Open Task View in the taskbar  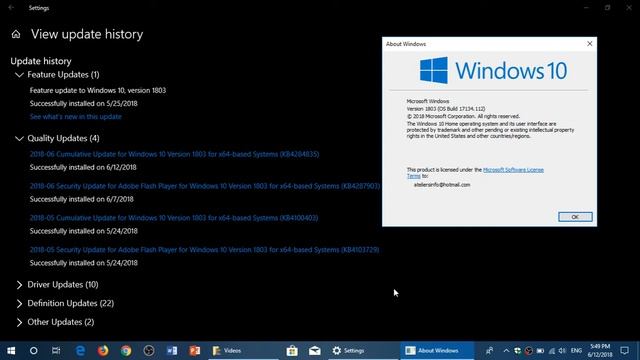[56, 351]
